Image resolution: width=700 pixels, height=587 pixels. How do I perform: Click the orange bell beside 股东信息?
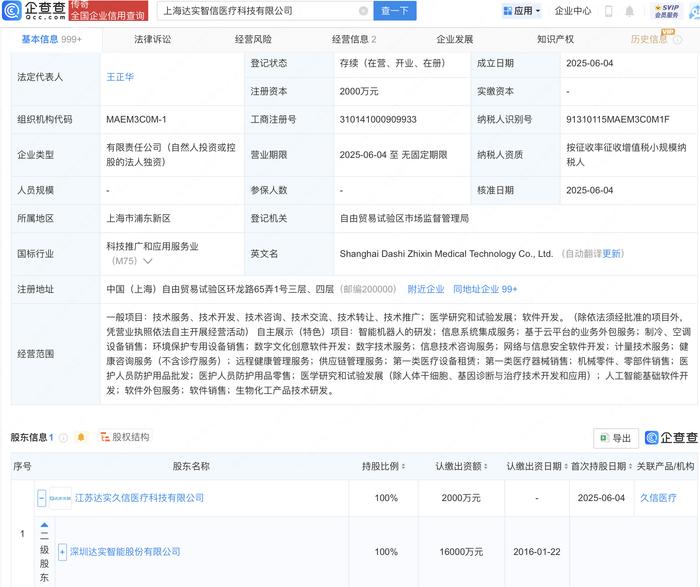[81, 437]
